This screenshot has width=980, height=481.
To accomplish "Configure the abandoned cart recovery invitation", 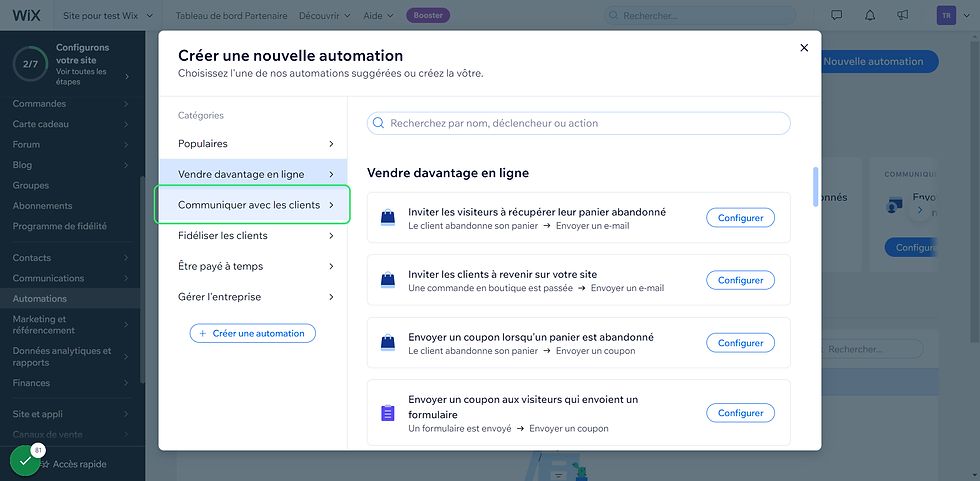I will pyautogui.click(x=740, y=218).
